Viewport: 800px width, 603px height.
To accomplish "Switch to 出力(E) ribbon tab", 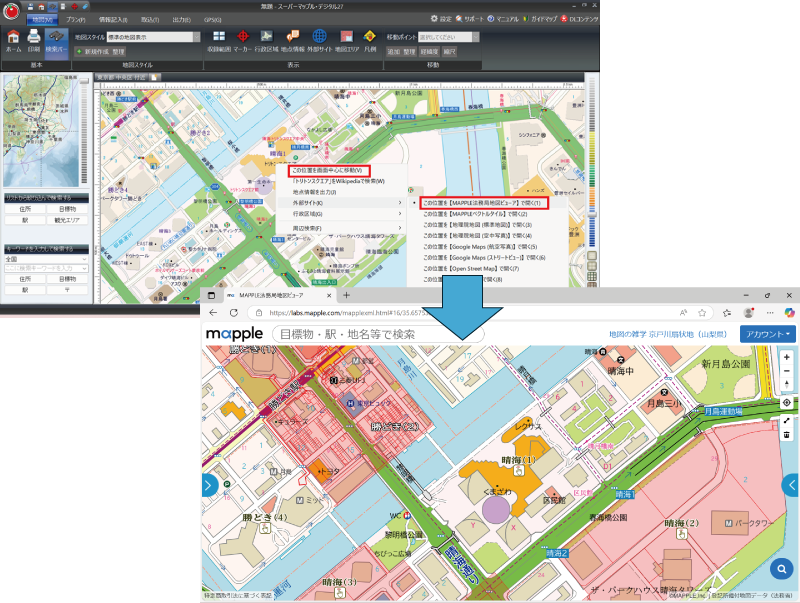I will (x=182, y=19).
